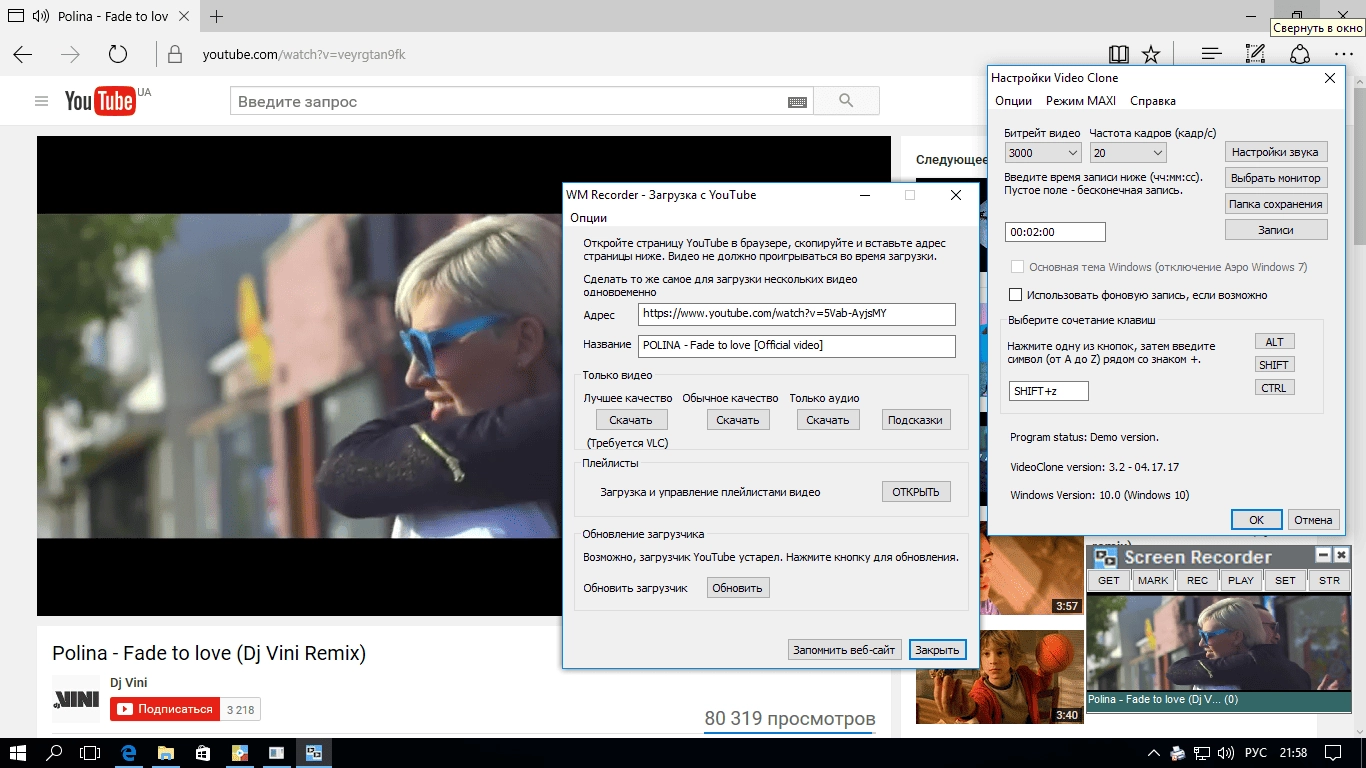Image resolution: width=1366 pixels, height=768 pixels.
Task: Click Скачать under Только аудио
Action: point(828,420)
